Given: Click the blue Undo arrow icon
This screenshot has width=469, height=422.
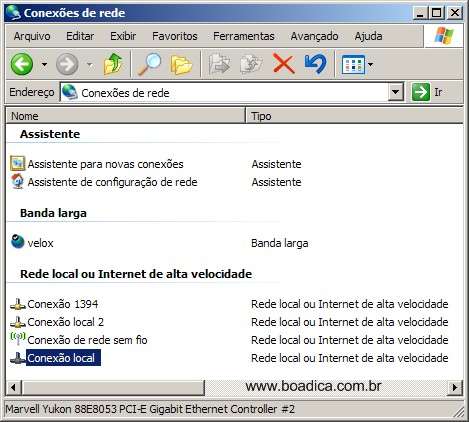Looking at the screenshot, I should pyautogui.click(x=315, y=64).
